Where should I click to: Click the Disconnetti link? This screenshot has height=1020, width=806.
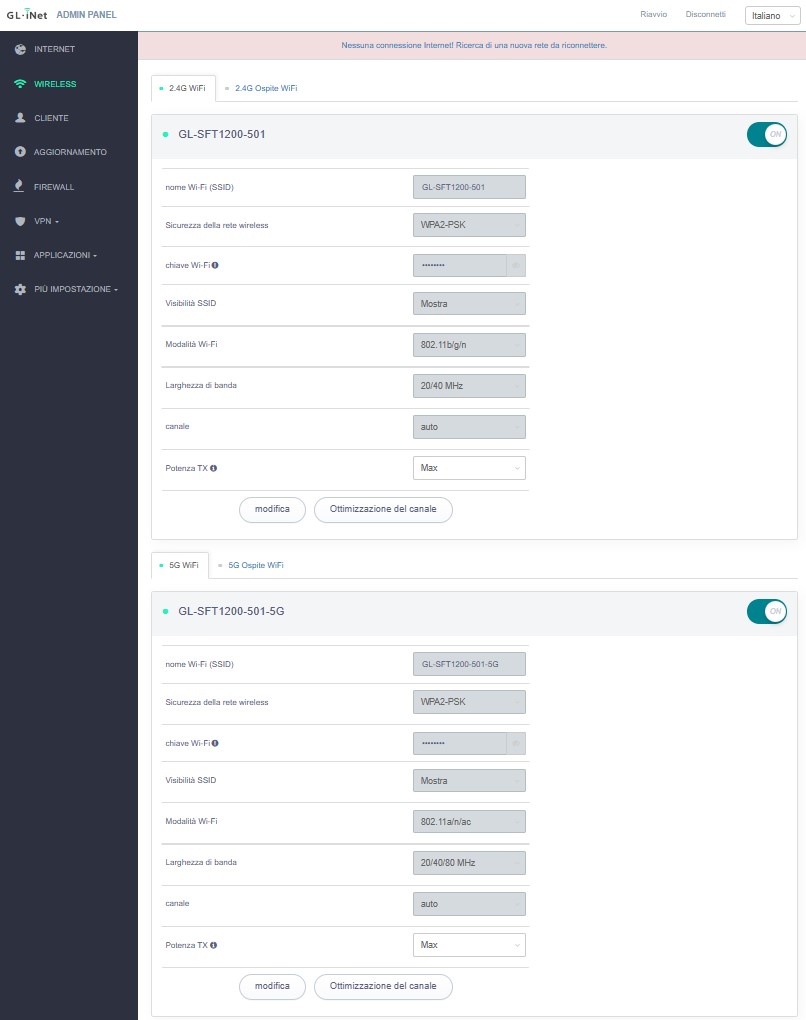[705, 14]
